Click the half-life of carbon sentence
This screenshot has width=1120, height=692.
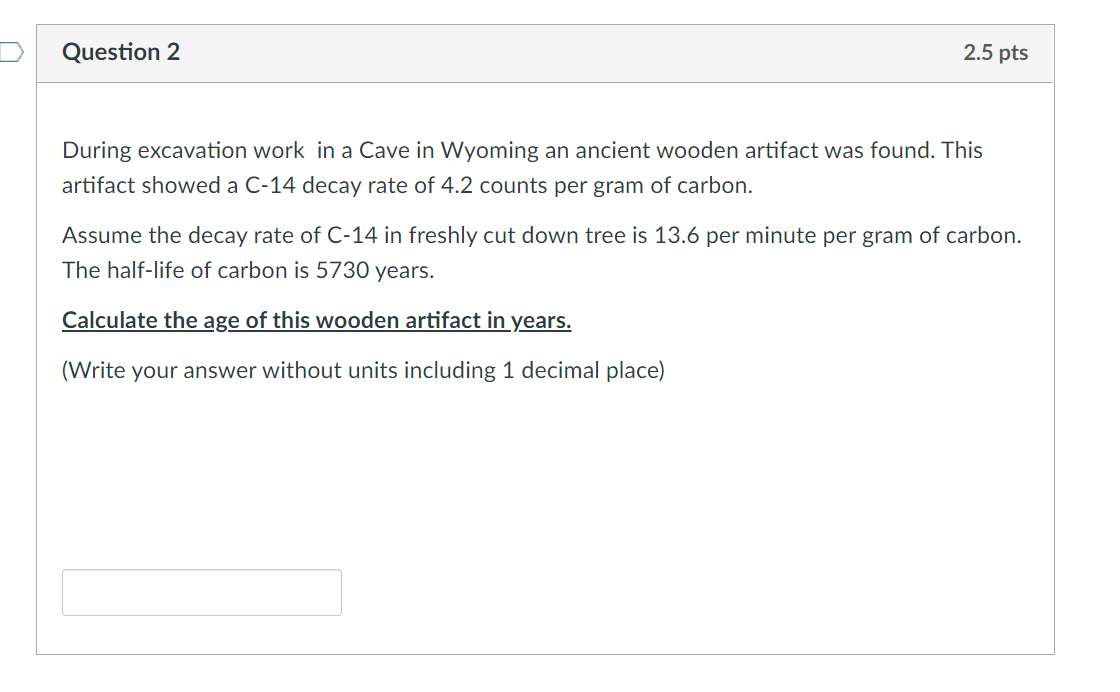[246, 270]
